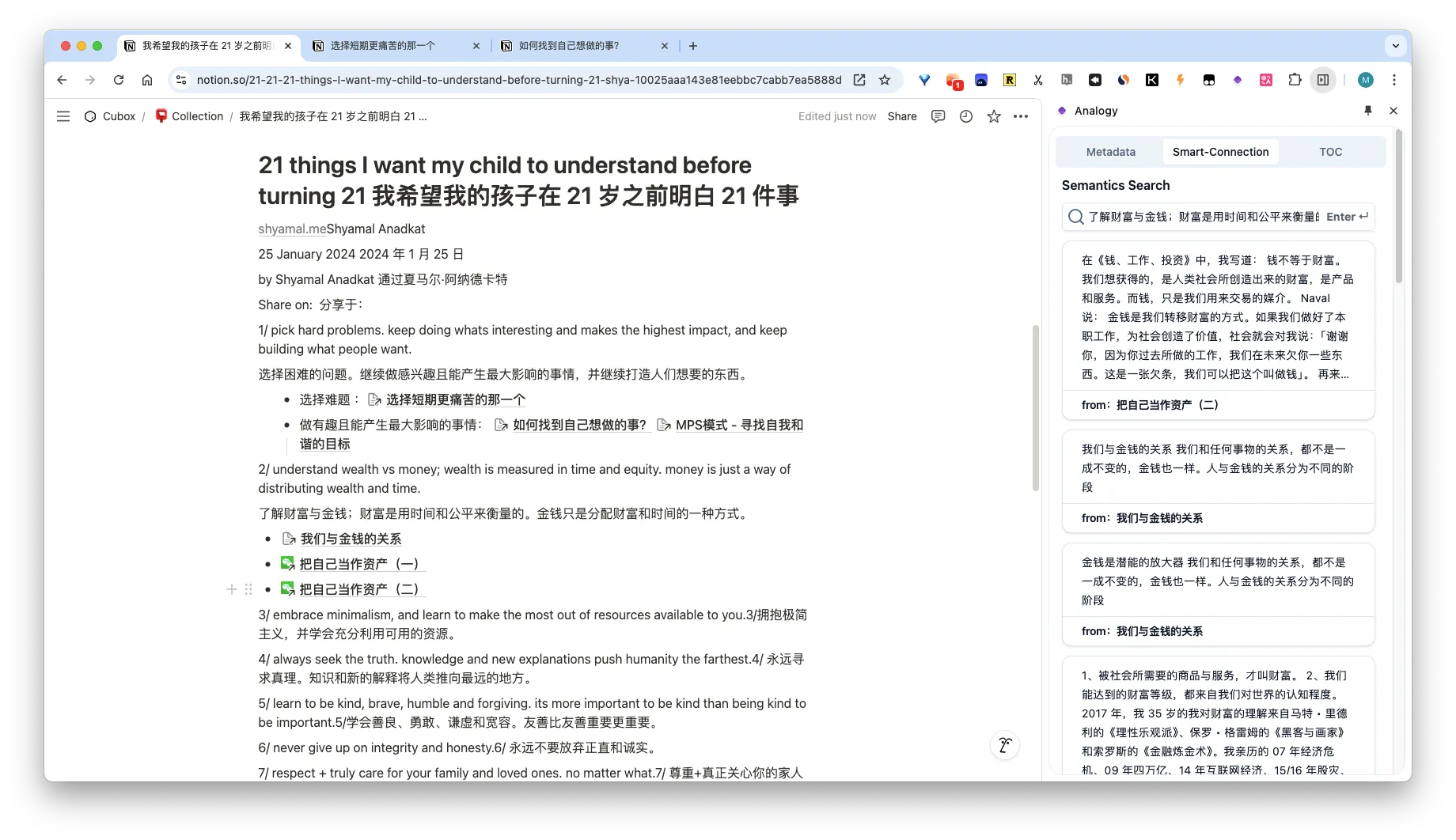
Task: Toggle the bookmark star in the address bar
Action: click(885, 80)
